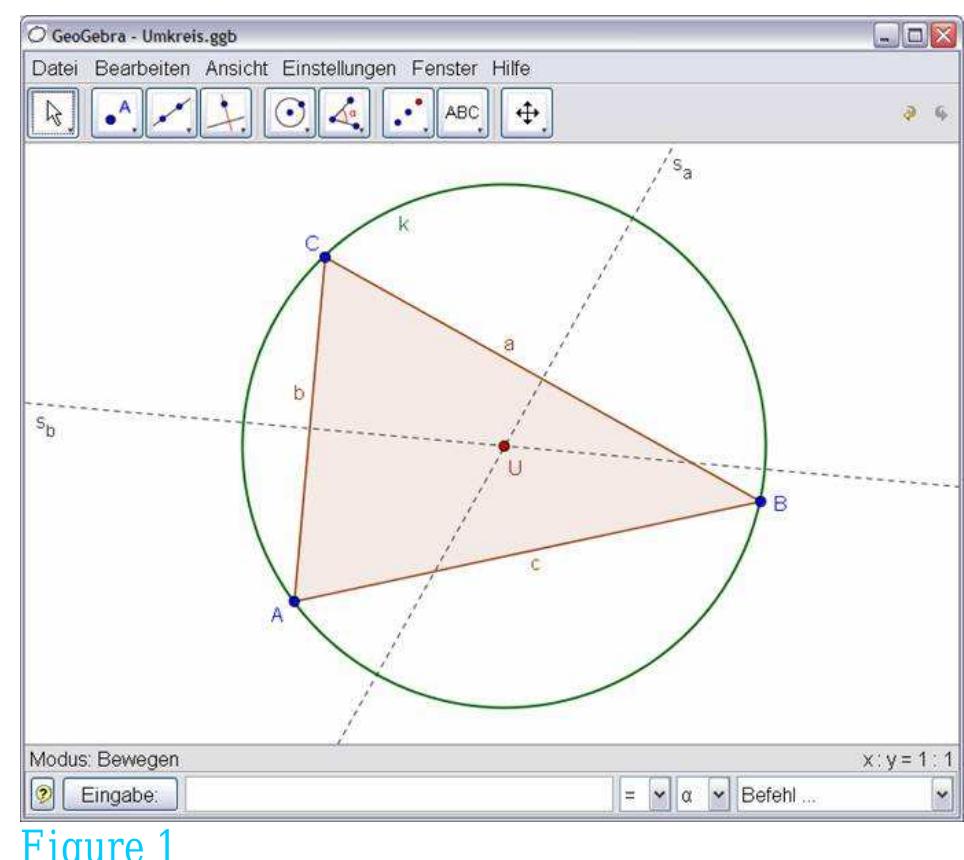Click side label b of the triangle
964x860 pixels.
[x=299, y=392]
